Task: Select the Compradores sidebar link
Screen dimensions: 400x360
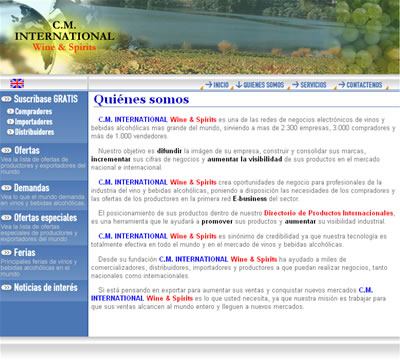Action: (x=33, y=111)
